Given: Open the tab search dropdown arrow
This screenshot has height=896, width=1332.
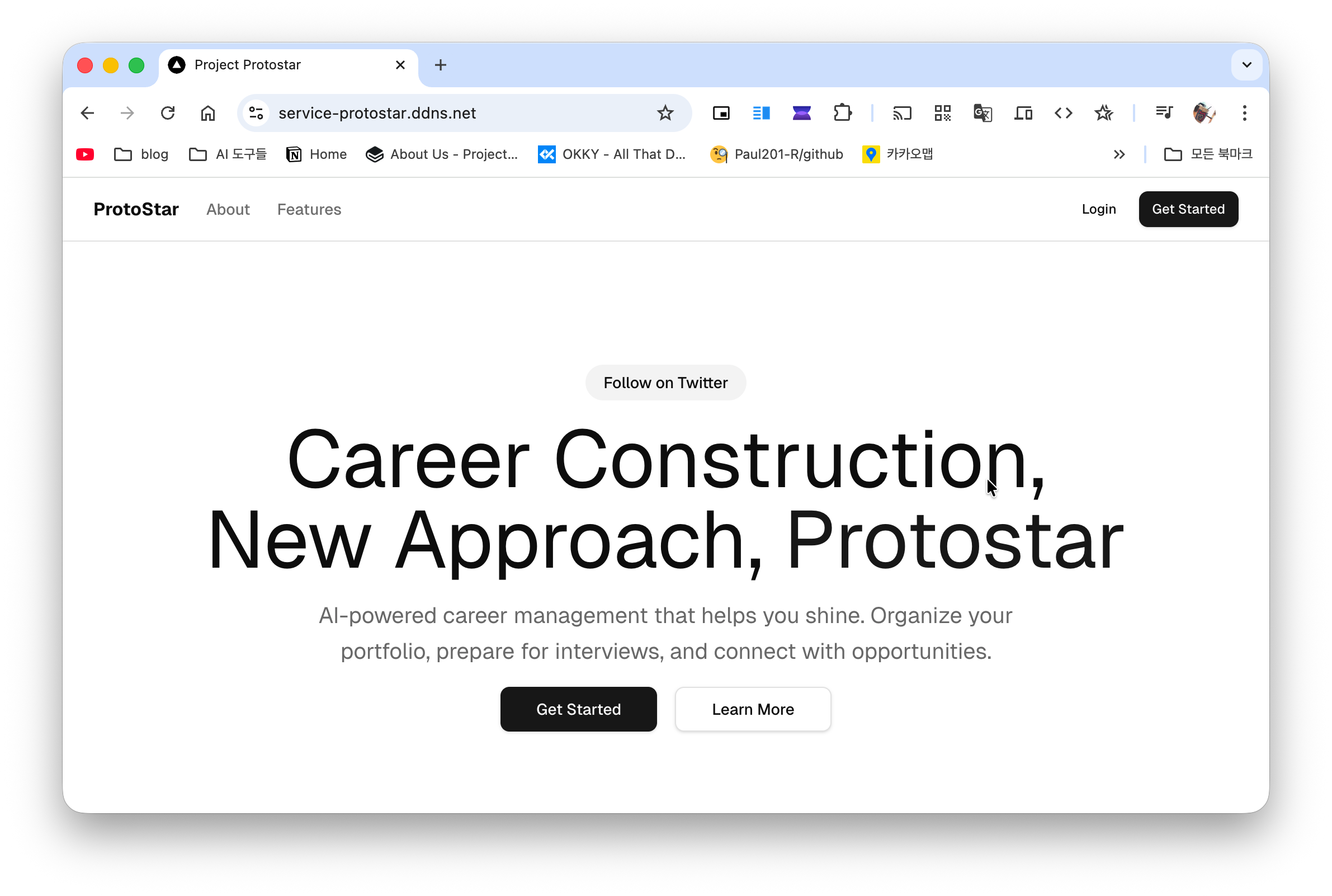Looking at the screenshot, I should (1246, 65).
